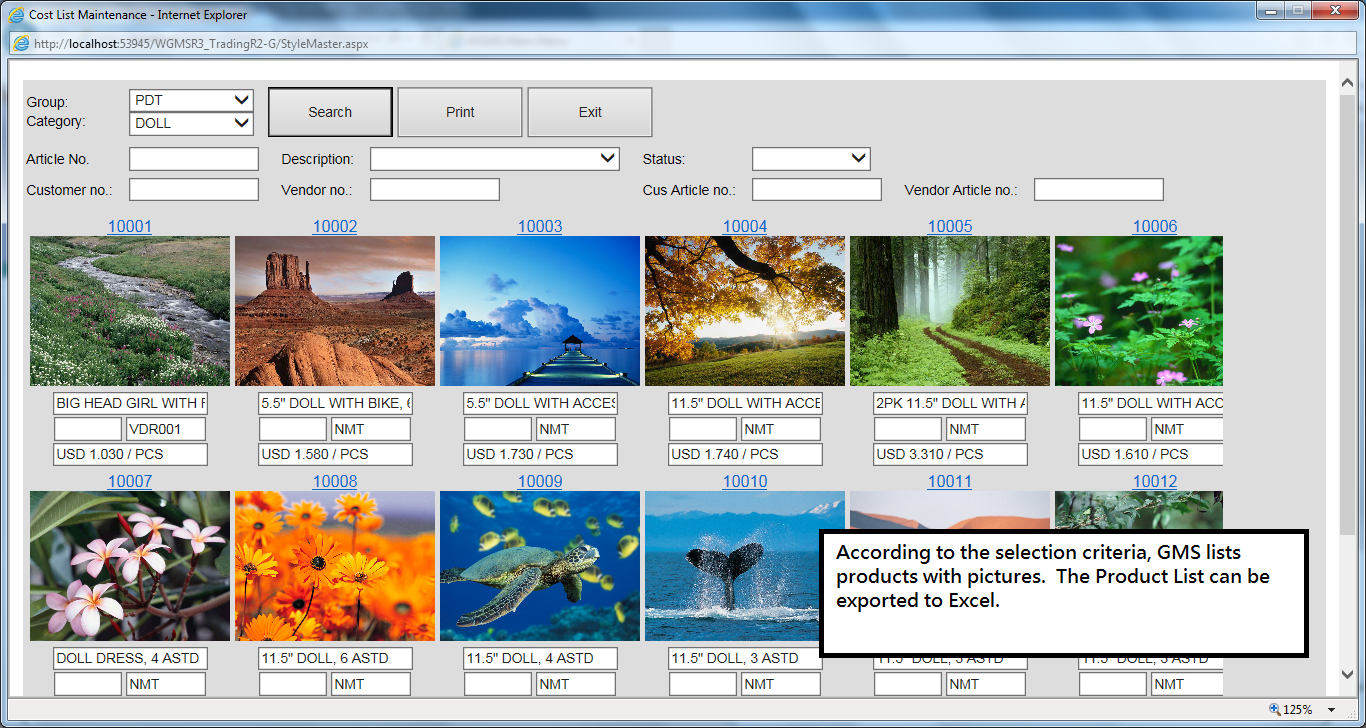
Task: Open article link 10010
Action: 745,481
